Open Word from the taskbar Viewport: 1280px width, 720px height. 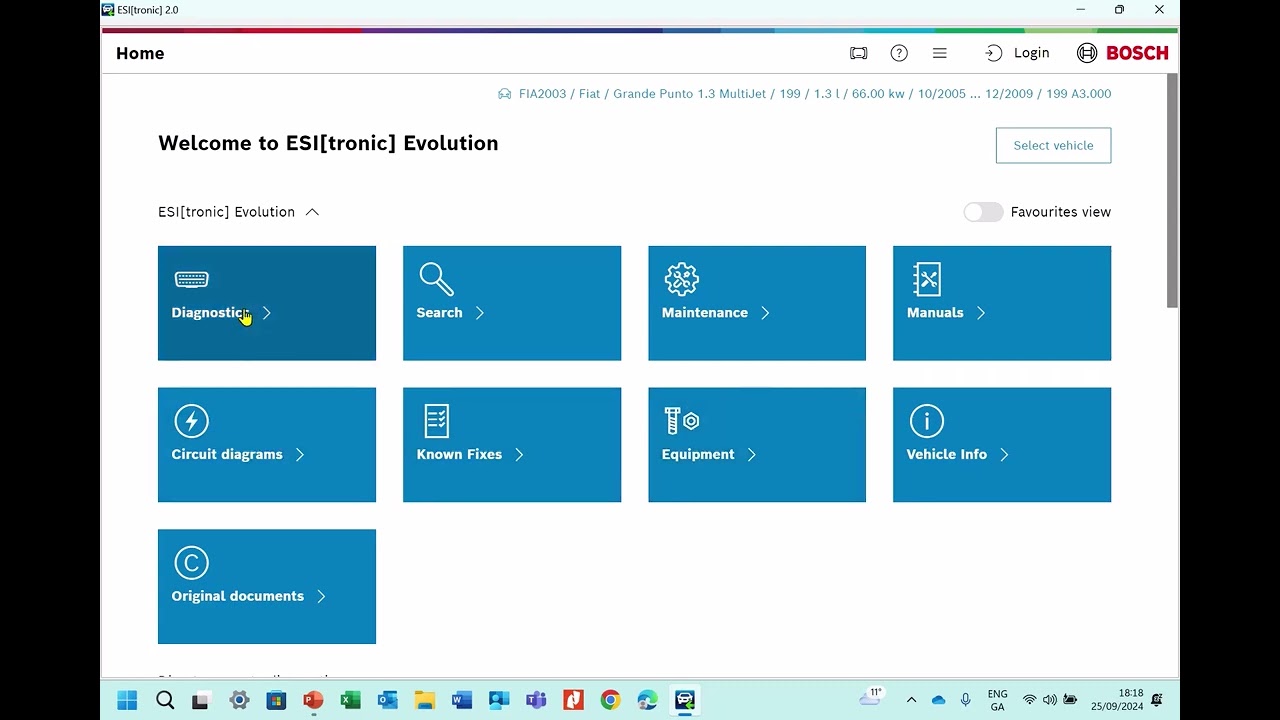461,700
